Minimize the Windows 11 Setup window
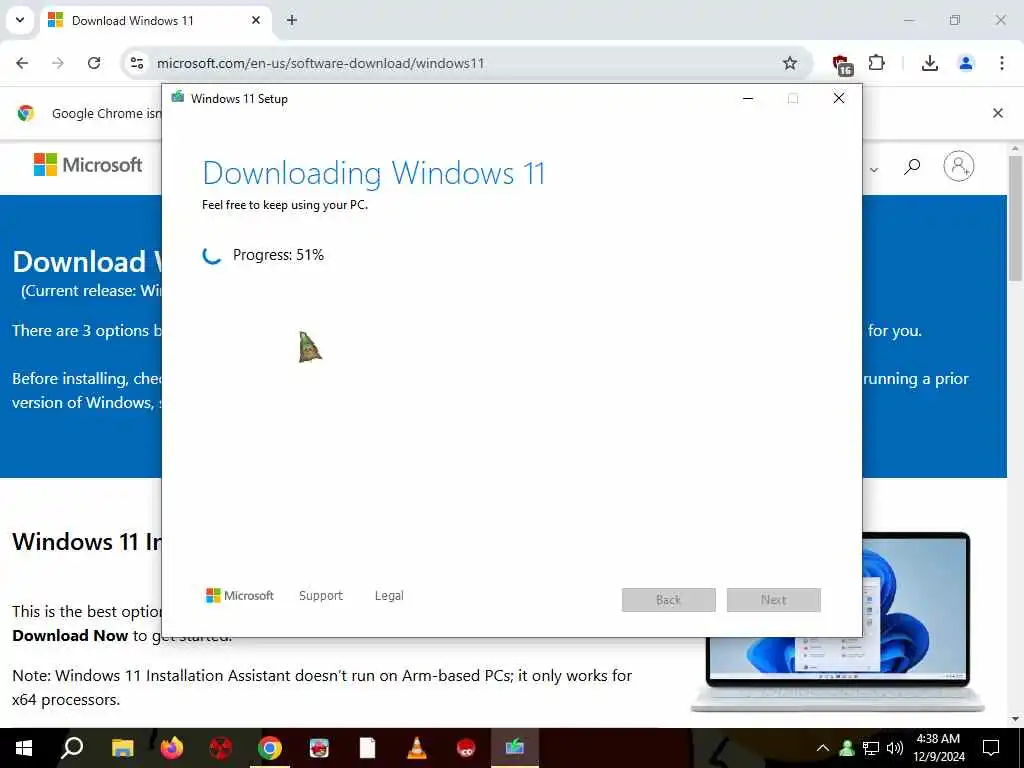This screenshot has height=768, width=1024. click(748, 99)
